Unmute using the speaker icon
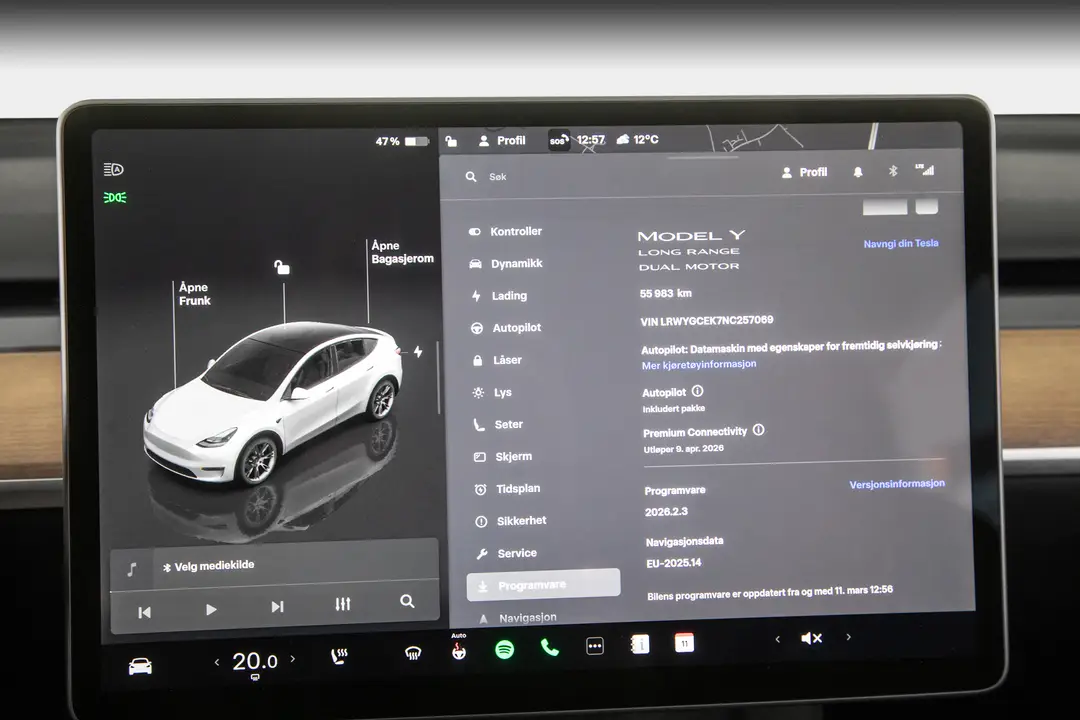Screen dimensions: 1080x720 coord(812,639)
